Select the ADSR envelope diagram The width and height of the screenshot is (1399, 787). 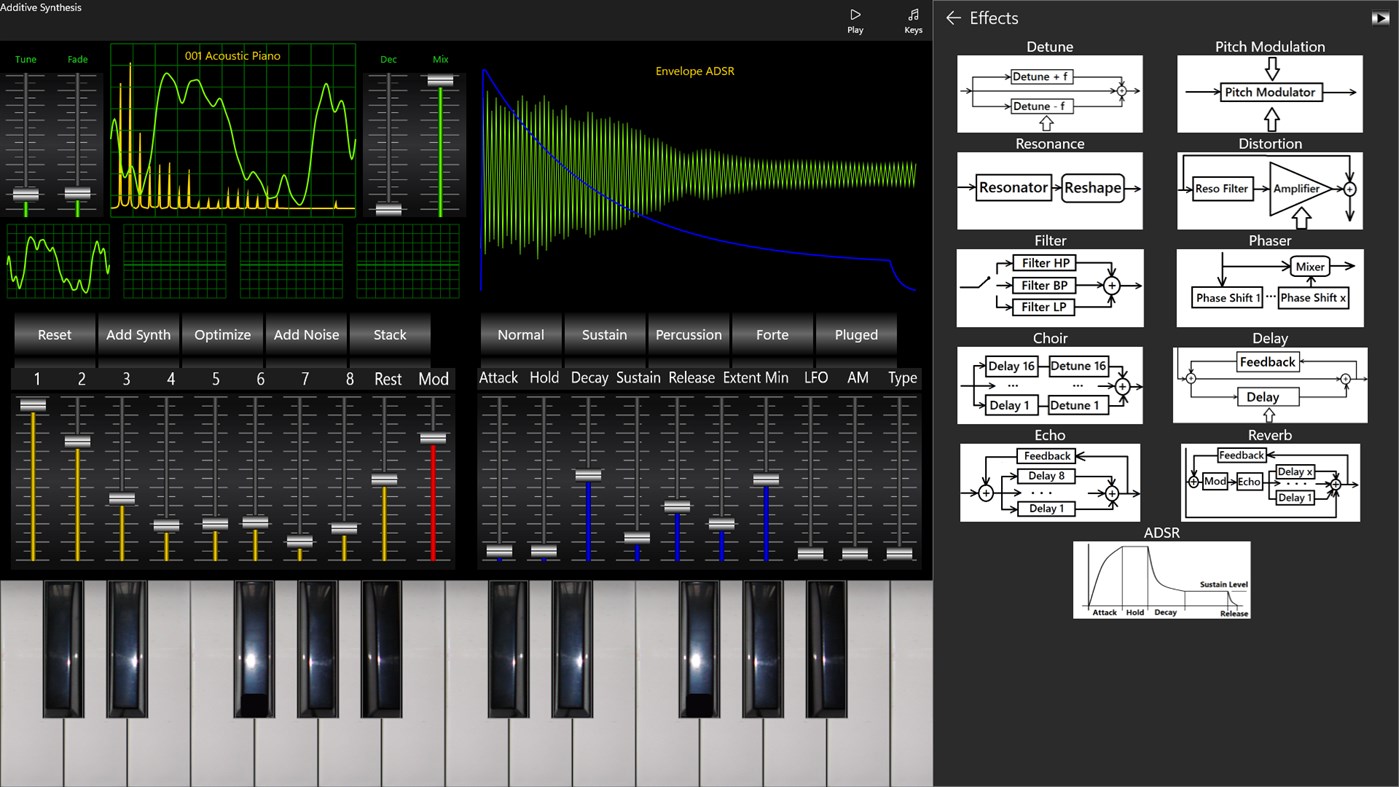[x=1161, y=580]
